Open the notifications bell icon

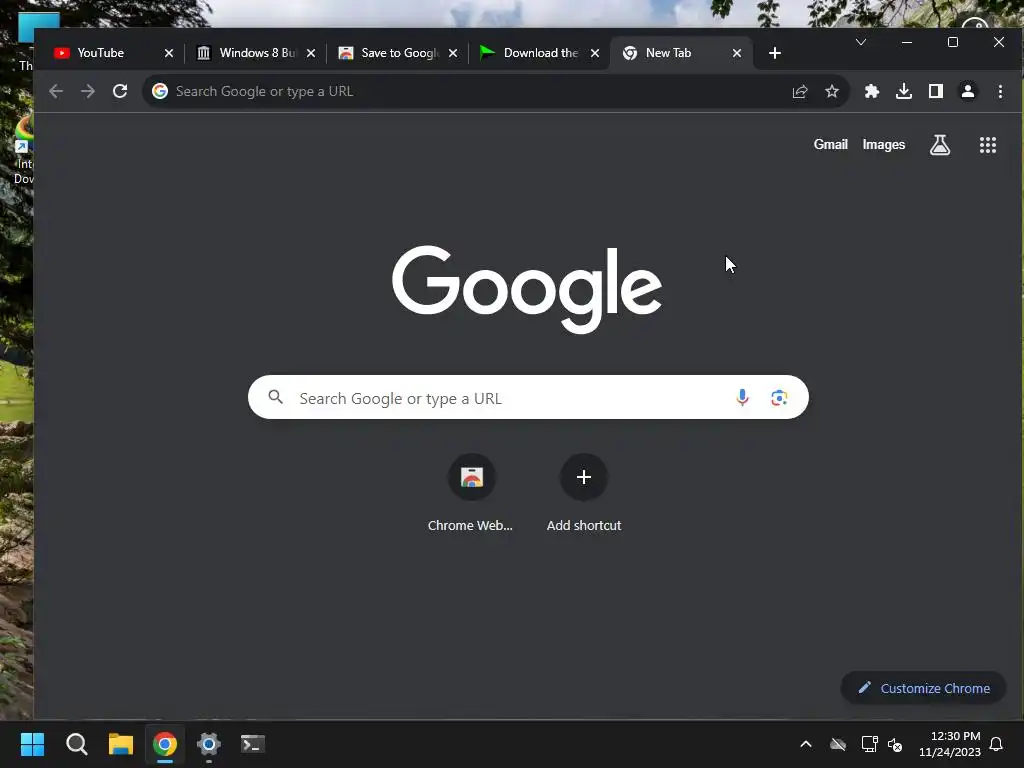tap(996, 744)
